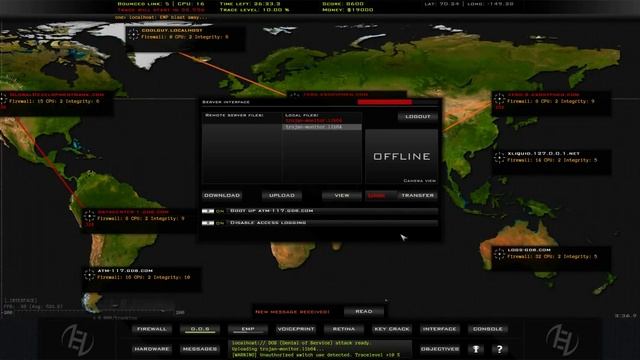Toggle the Disable access logging switch
This screenshot has height=360, width=640.
208,223
